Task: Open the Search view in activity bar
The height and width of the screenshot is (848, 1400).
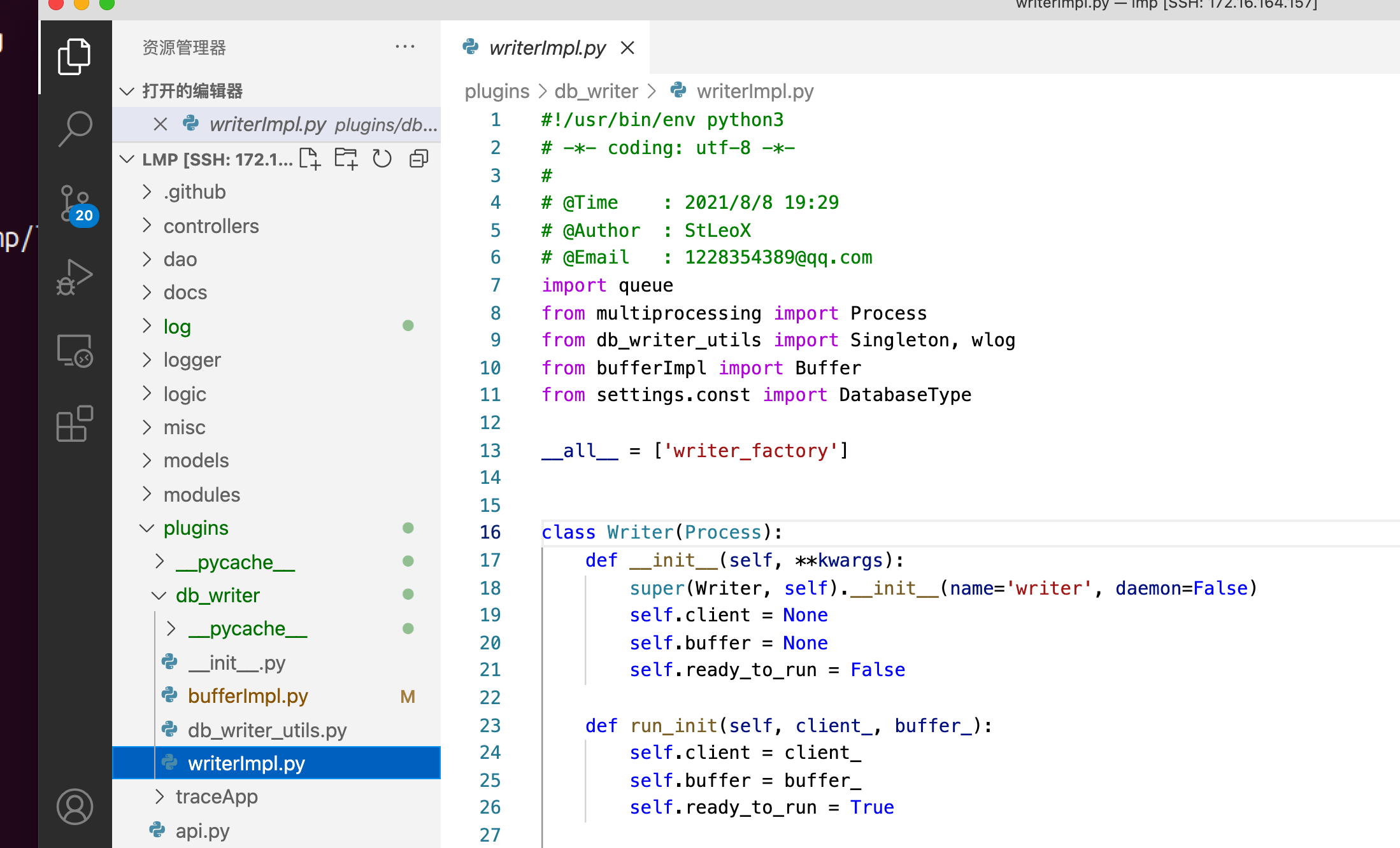Action: 75,128
